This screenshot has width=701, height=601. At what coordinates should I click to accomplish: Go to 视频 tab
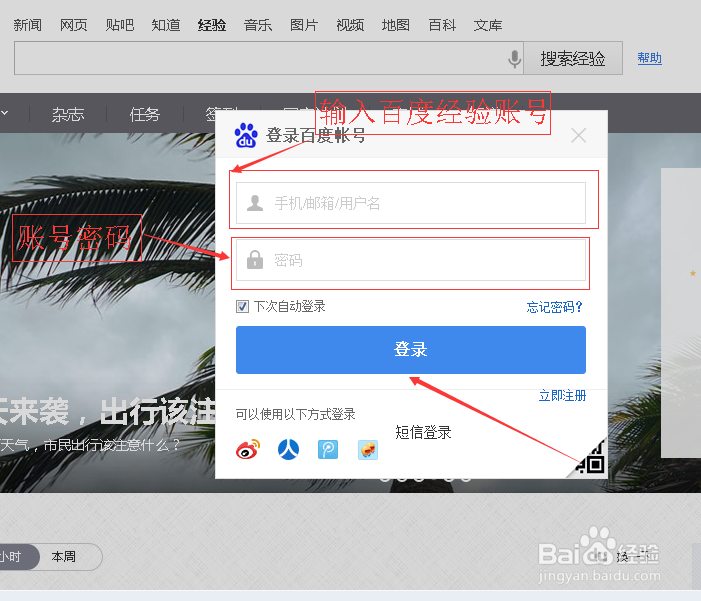point(350,25)
